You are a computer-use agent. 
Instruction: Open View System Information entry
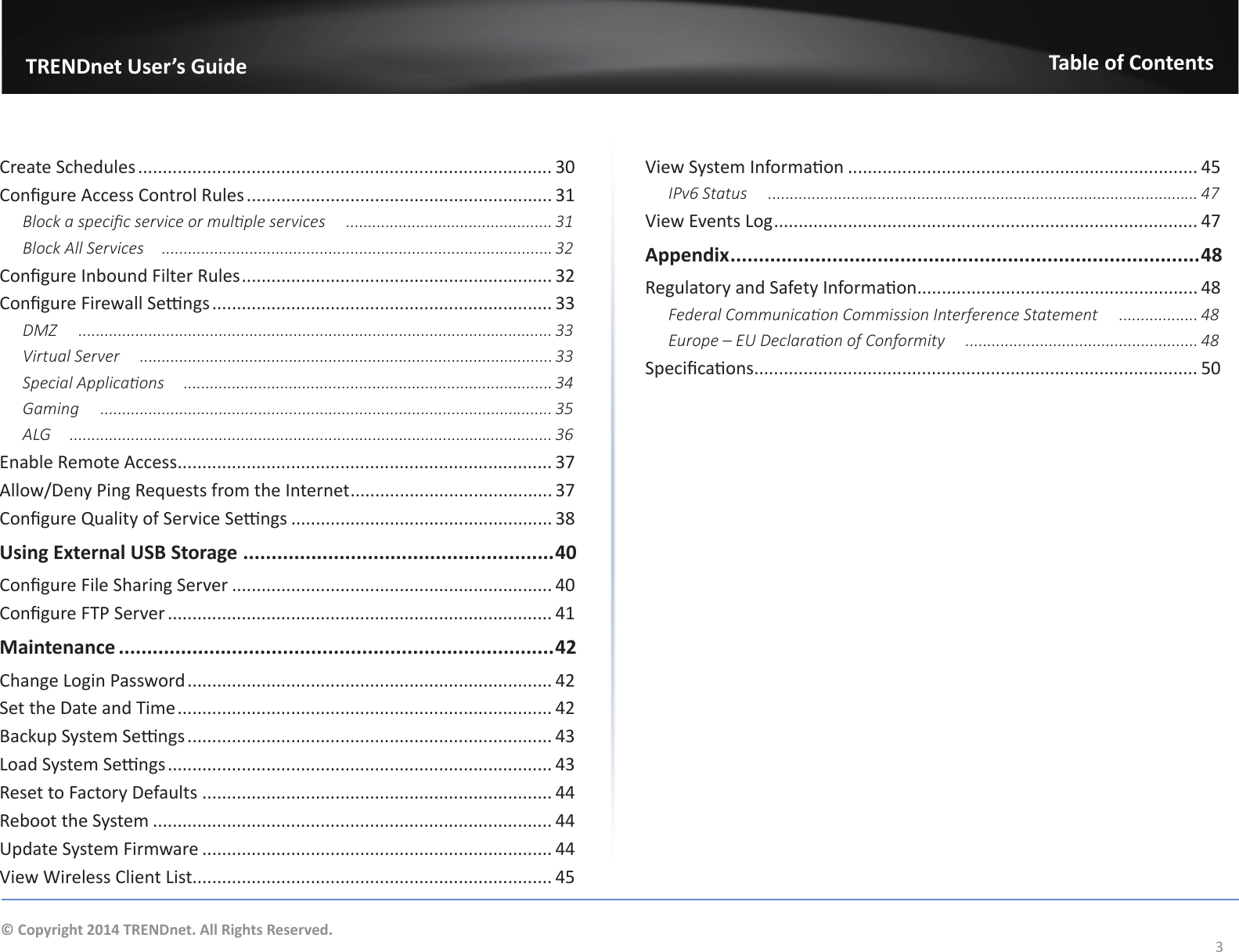pyautogui.click(x=932, y=168)
